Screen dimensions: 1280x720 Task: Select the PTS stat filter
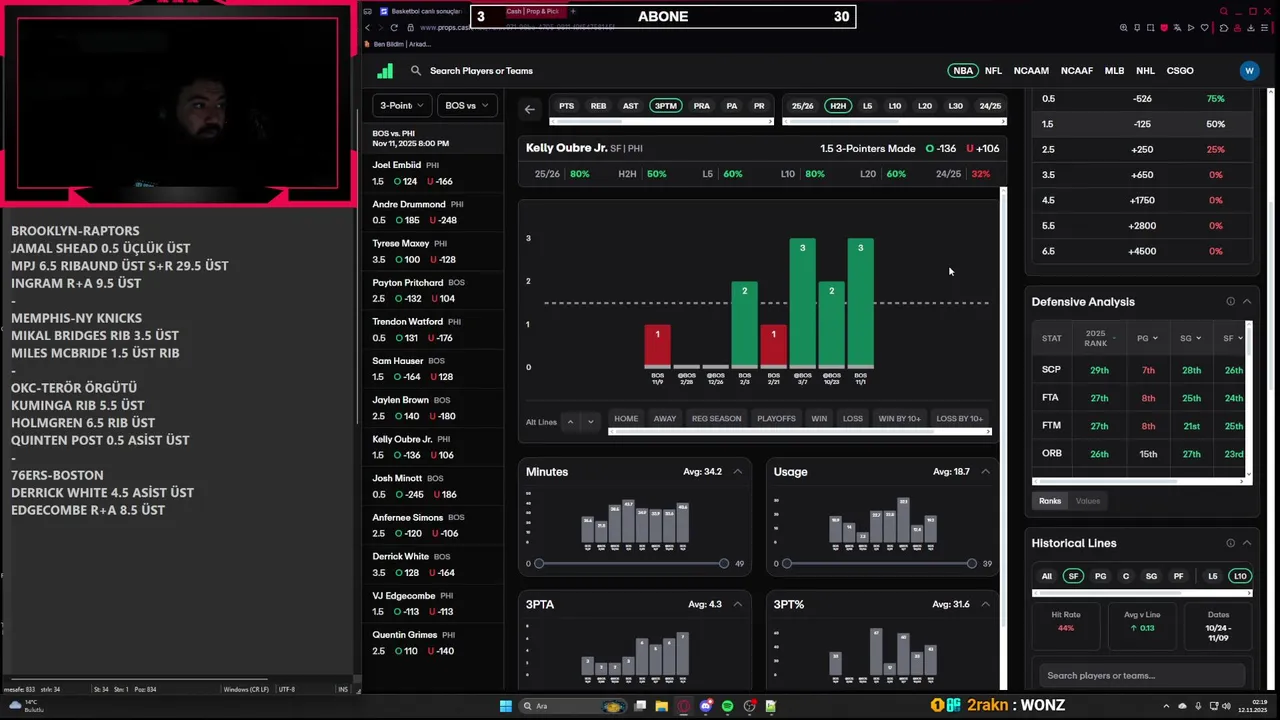point(567,106)
